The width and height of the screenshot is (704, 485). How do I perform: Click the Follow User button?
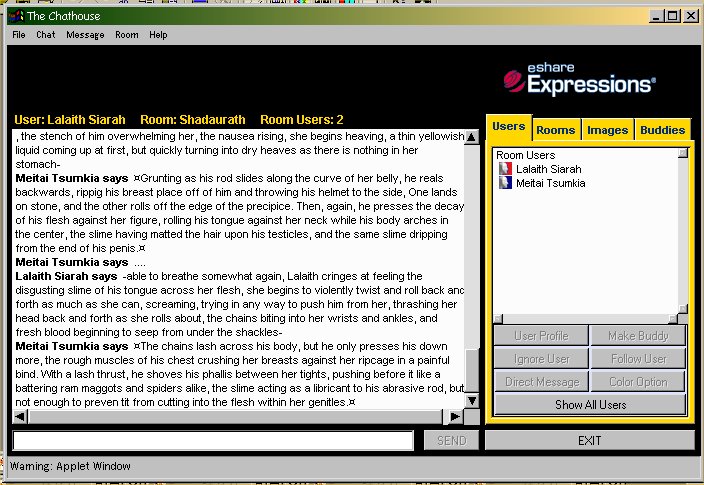pos(638,359)
